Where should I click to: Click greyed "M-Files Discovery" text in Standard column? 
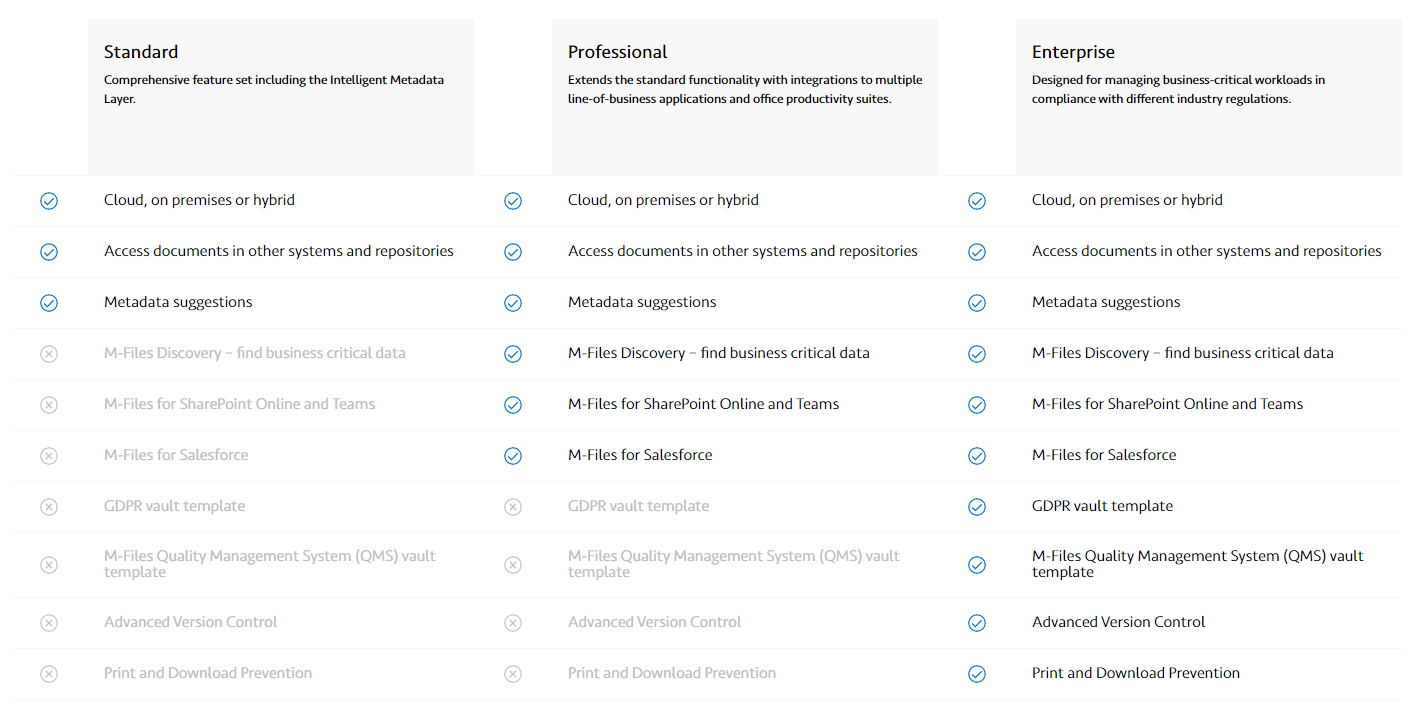tap(255, 353)
